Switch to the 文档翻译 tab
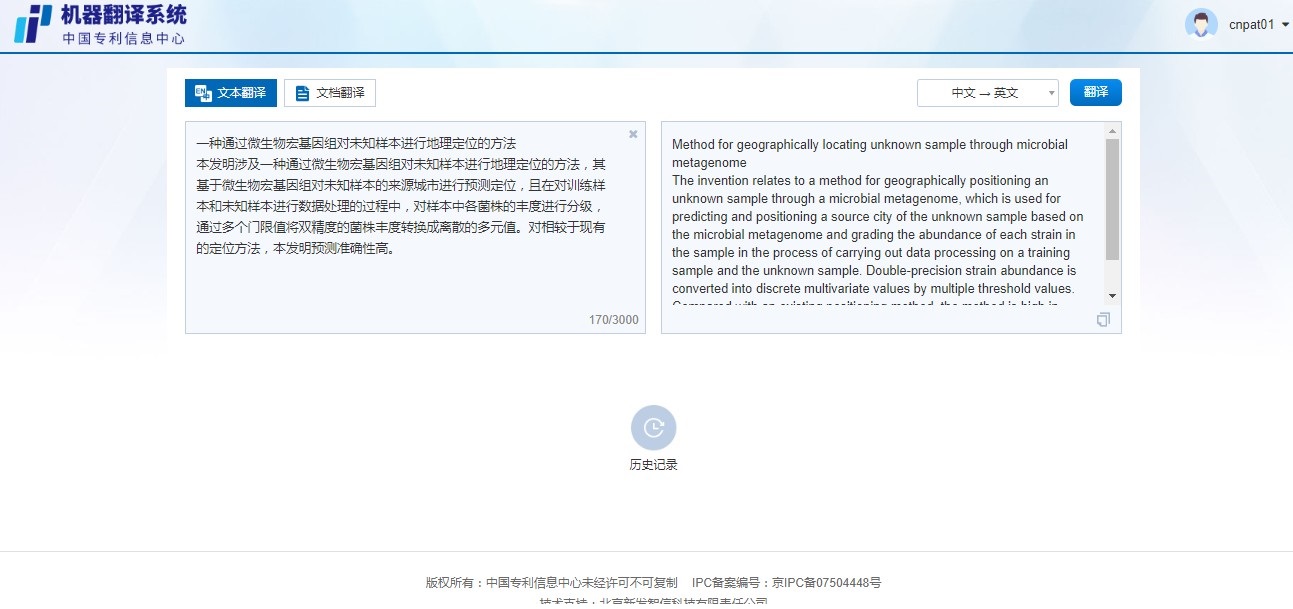Image resolution: width=1293 pixels, height=609 pixels. [x=330, y=93]
